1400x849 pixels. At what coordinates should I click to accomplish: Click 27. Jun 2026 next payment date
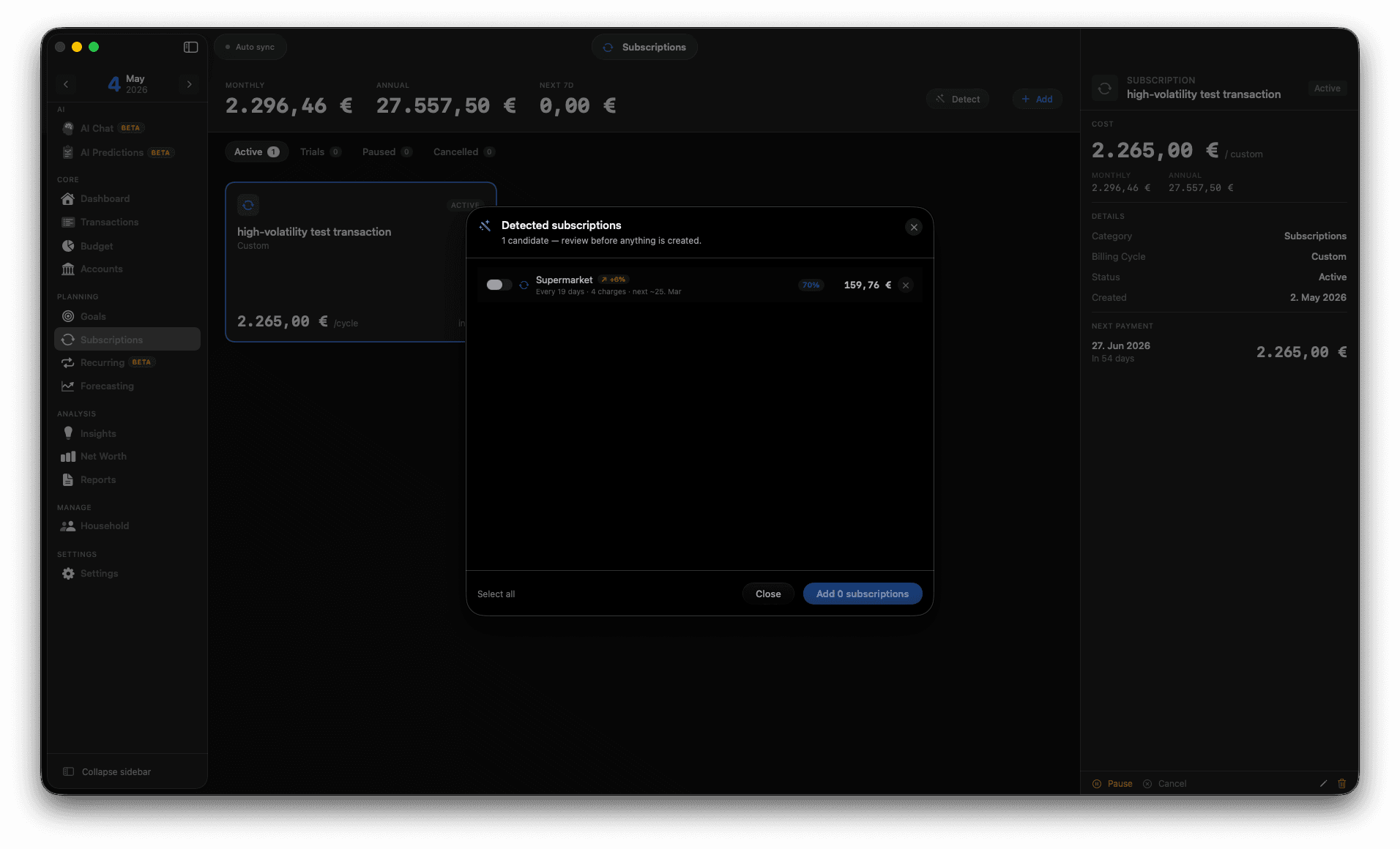pyautogui.click(x=1120, y=346)
